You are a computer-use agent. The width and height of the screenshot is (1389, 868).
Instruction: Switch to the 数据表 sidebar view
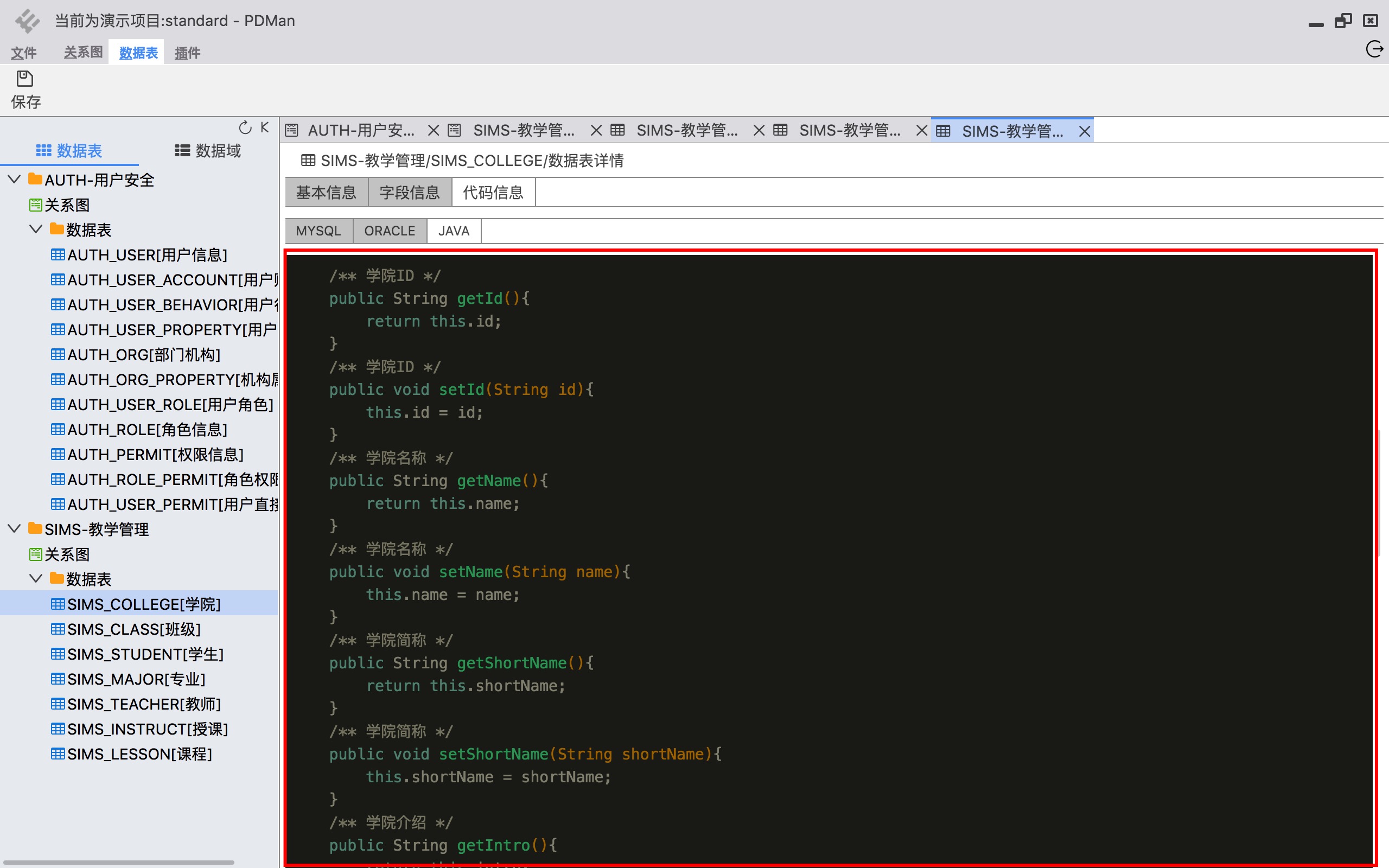point(69,150)
